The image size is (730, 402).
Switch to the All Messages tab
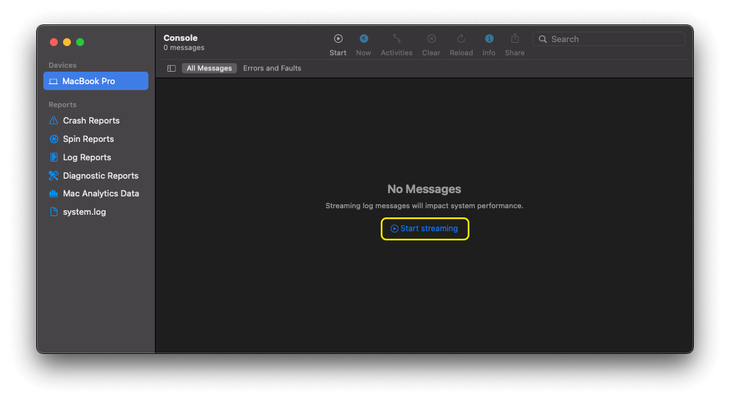click(x=209, y=69)
